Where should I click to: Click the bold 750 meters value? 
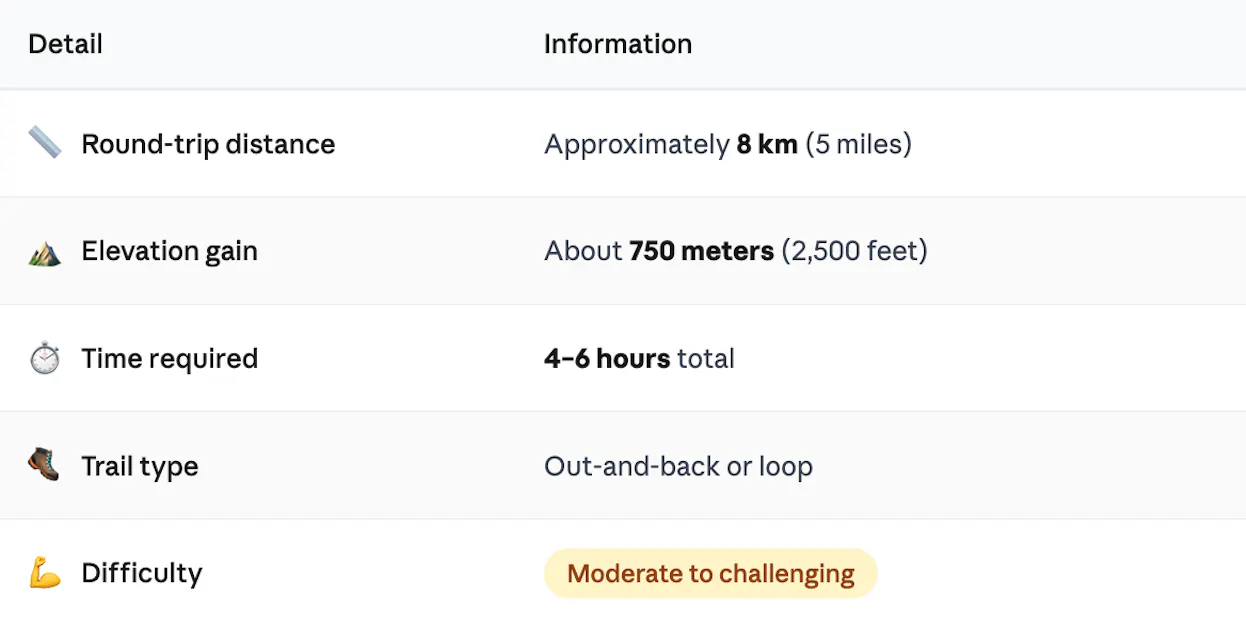point(701,251)
